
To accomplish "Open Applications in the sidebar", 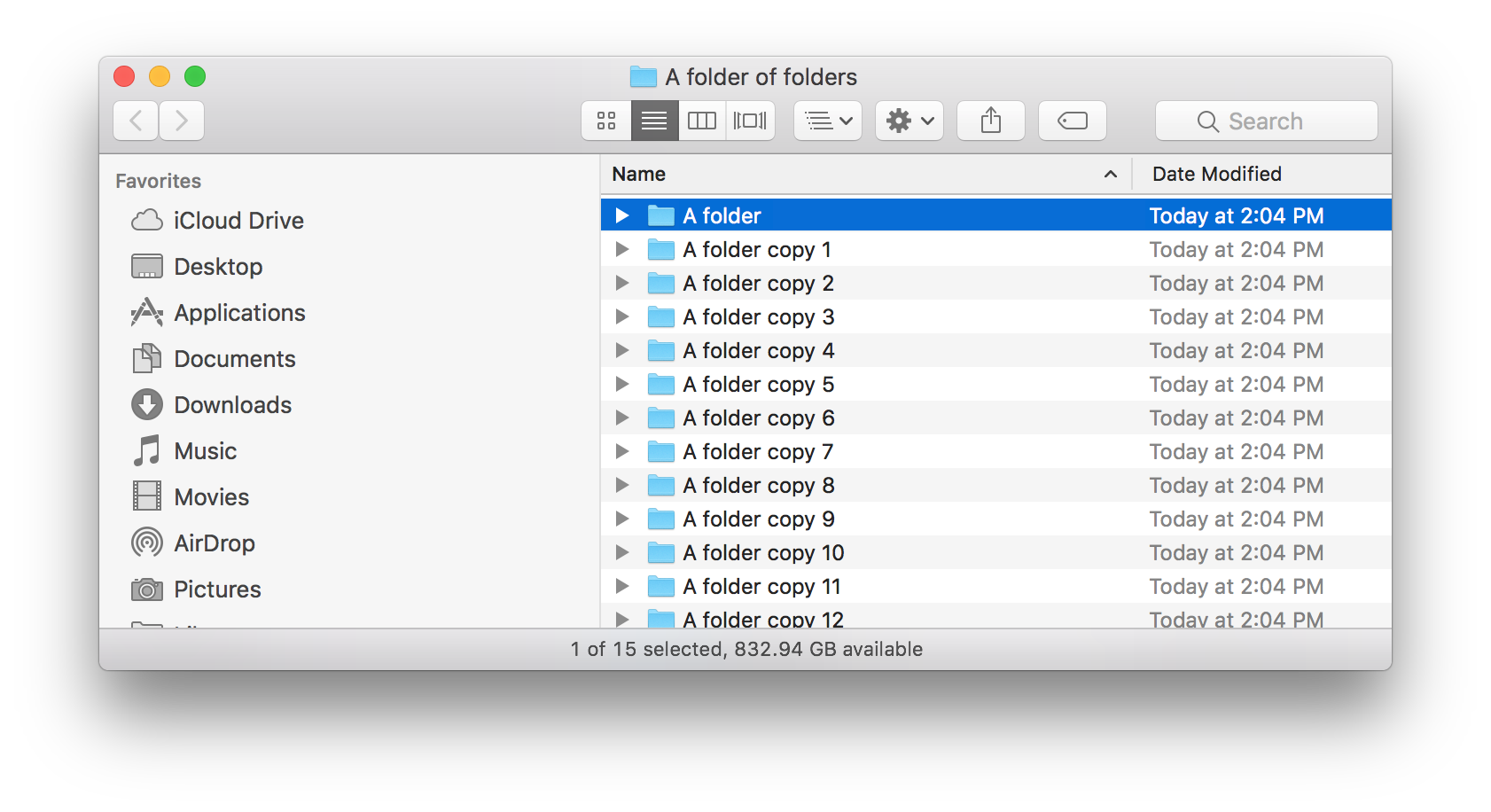I will [x=218, y=312].
